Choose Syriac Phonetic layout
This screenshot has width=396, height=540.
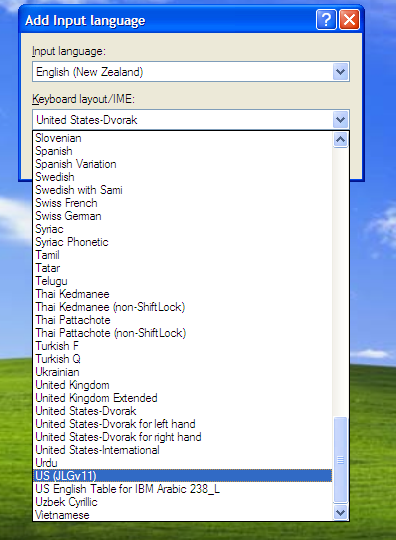point(183,242)
